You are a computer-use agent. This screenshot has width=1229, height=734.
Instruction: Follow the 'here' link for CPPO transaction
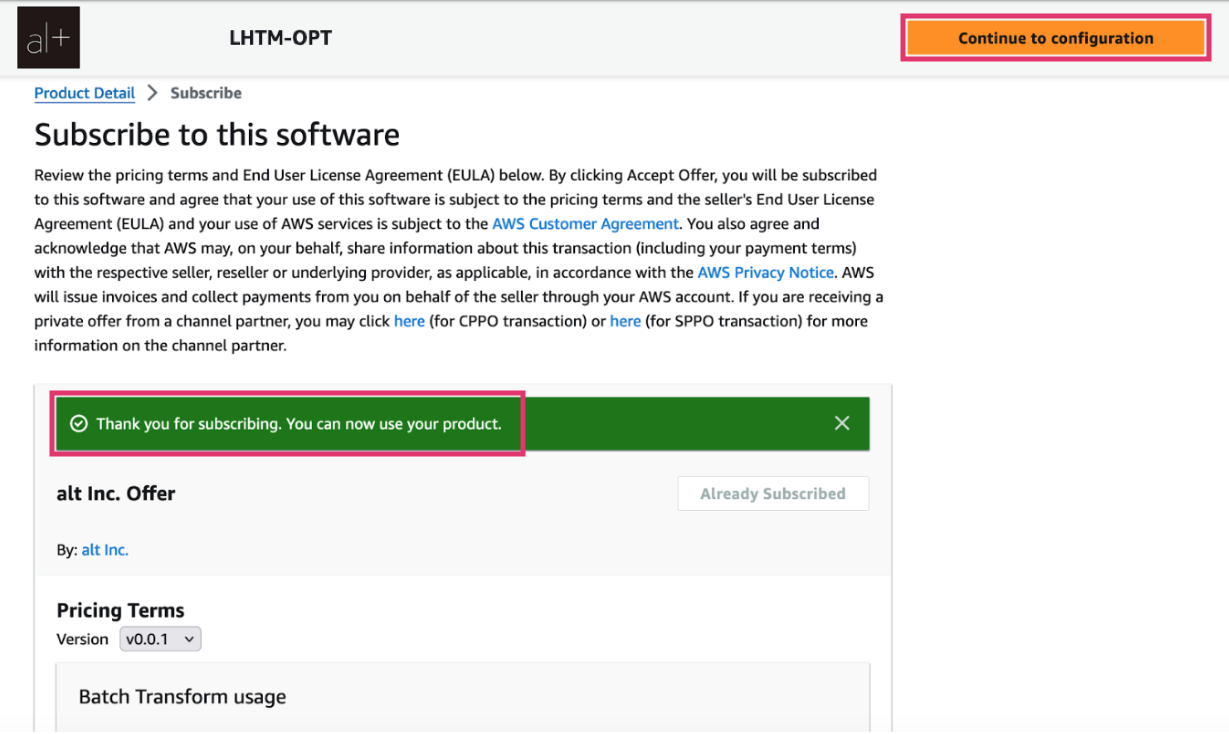pos(409,321)
